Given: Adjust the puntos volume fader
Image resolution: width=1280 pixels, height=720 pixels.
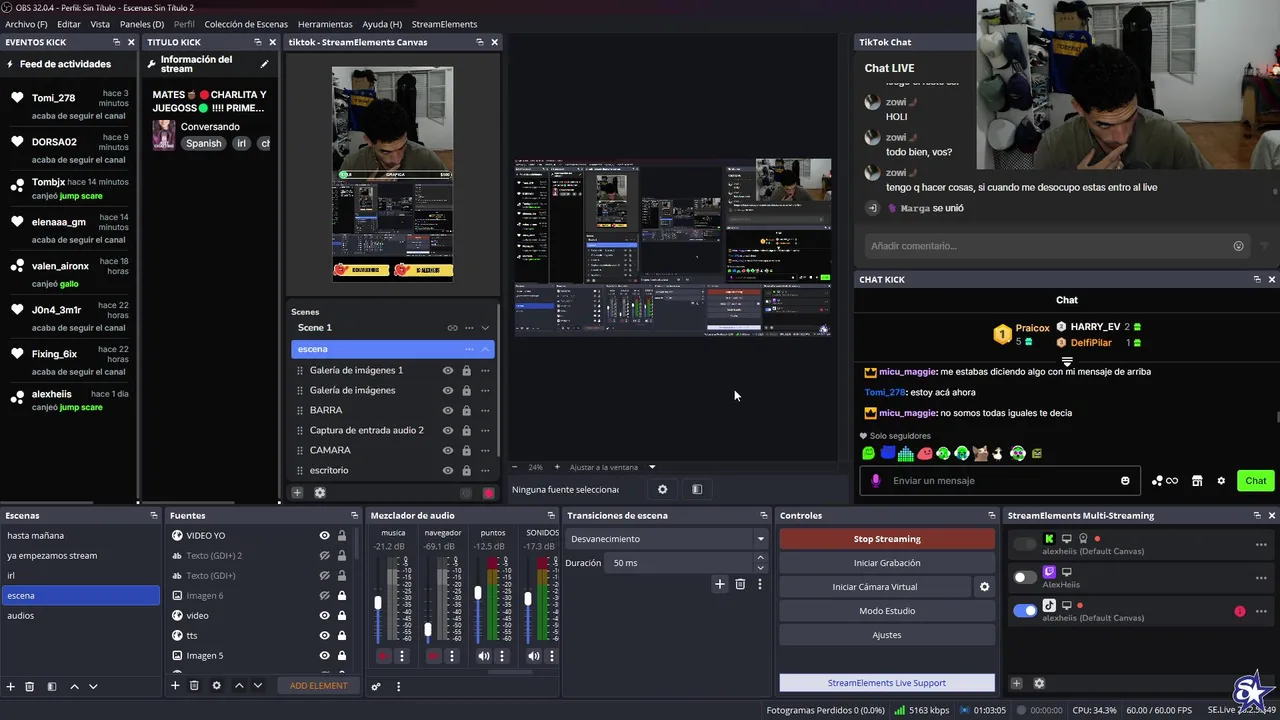Looking at the screenshot, I should [x=478, y=594].
